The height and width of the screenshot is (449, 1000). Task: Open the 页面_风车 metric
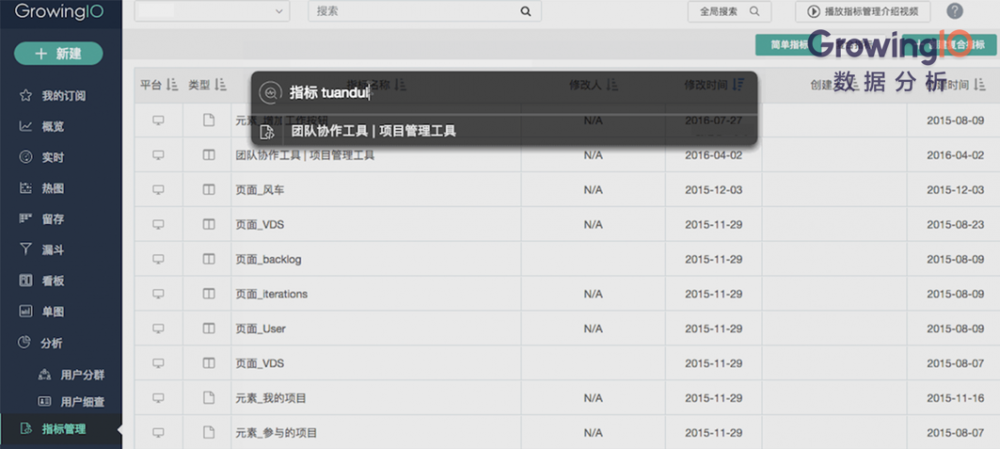tap(260, 189)
